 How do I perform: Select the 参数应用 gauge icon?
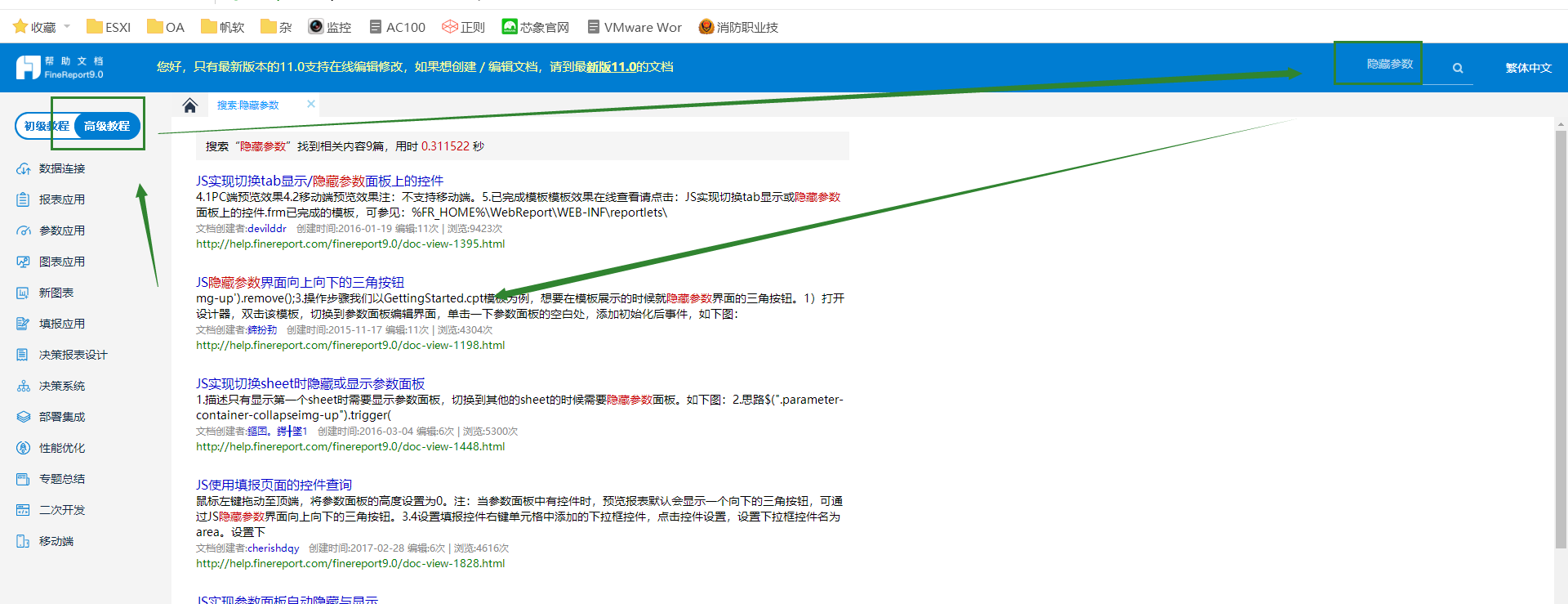[24, 230]
